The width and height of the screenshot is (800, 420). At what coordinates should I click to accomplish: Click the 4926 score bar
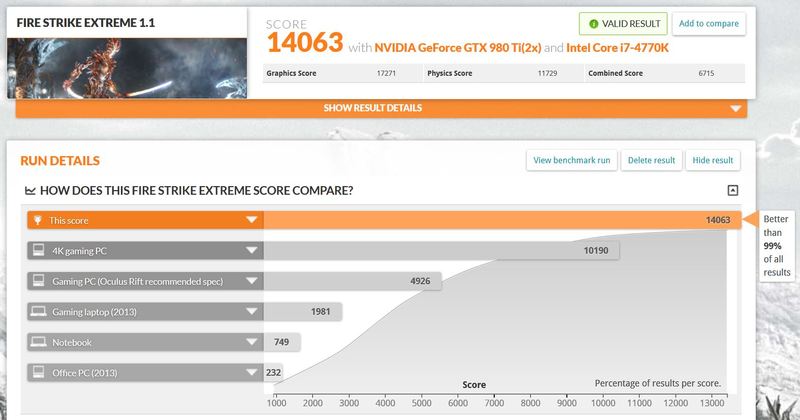[x=353, y=281]
